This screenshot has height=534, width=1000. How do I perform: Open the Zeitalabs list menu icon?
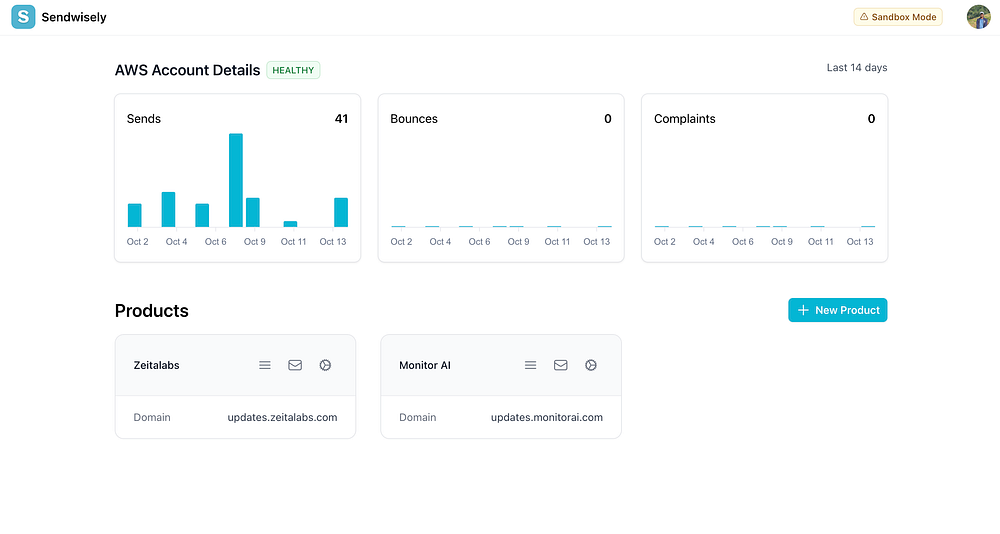point(265,365)
